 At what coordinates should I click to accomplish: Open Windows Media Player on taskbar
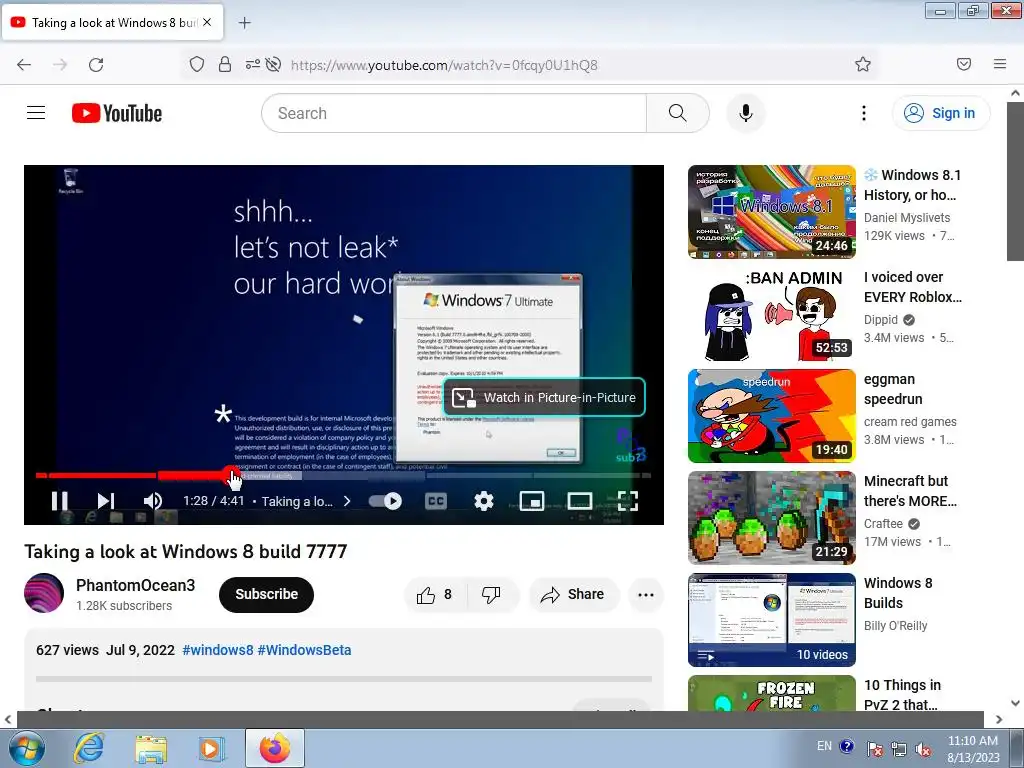[212, 749]
